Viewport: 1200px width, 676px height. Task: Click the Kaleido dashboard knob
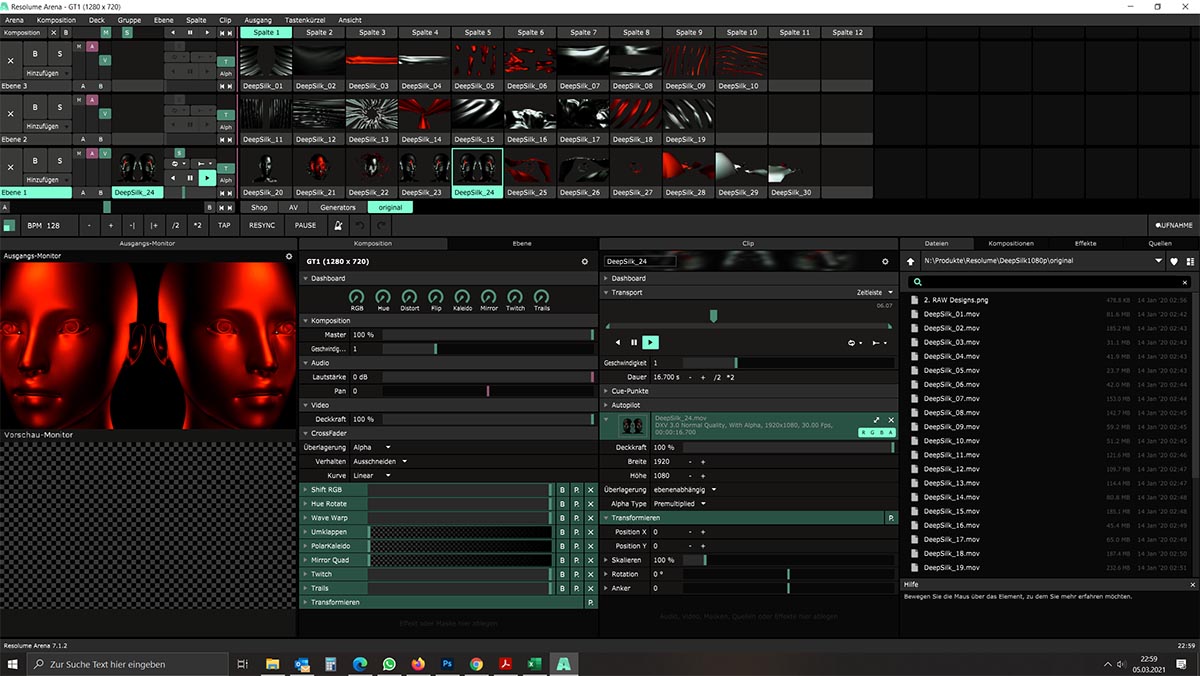click(x=461, y=298)
